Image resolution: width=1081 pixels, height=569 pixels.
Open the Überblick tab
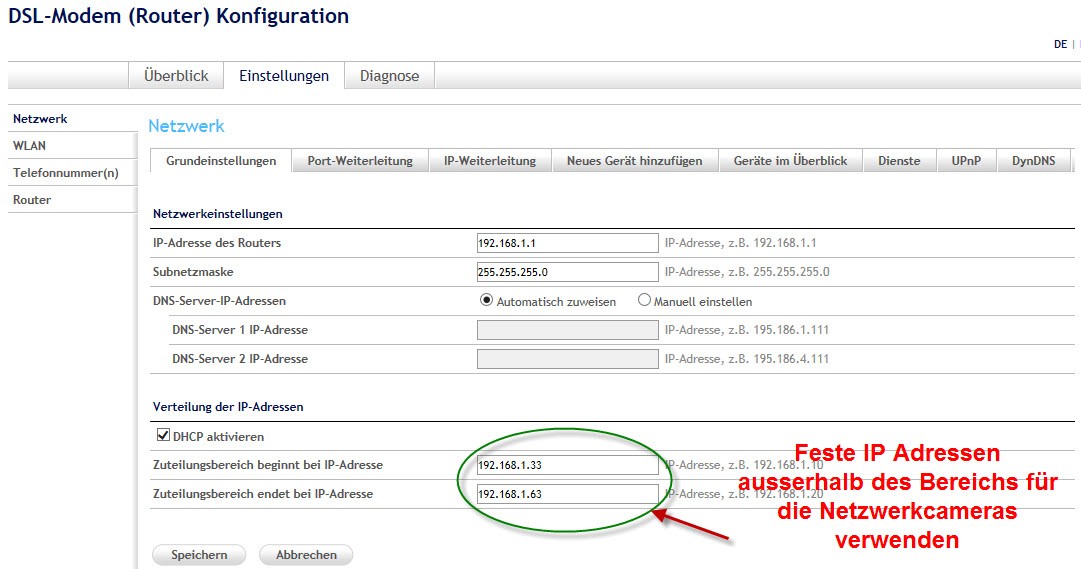176,76
